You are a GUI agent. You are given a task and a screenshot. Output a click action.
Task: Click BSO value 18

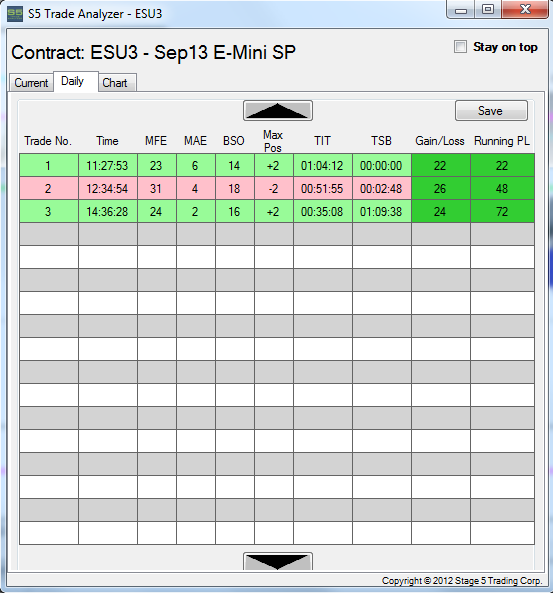(235, 188)
